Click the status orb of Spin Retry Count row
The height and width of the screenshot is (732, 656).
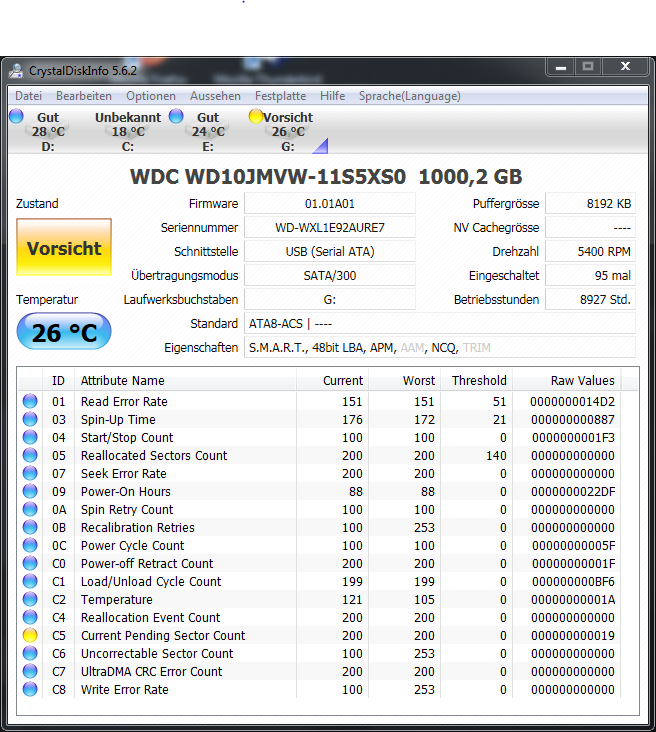click(30, 509)
